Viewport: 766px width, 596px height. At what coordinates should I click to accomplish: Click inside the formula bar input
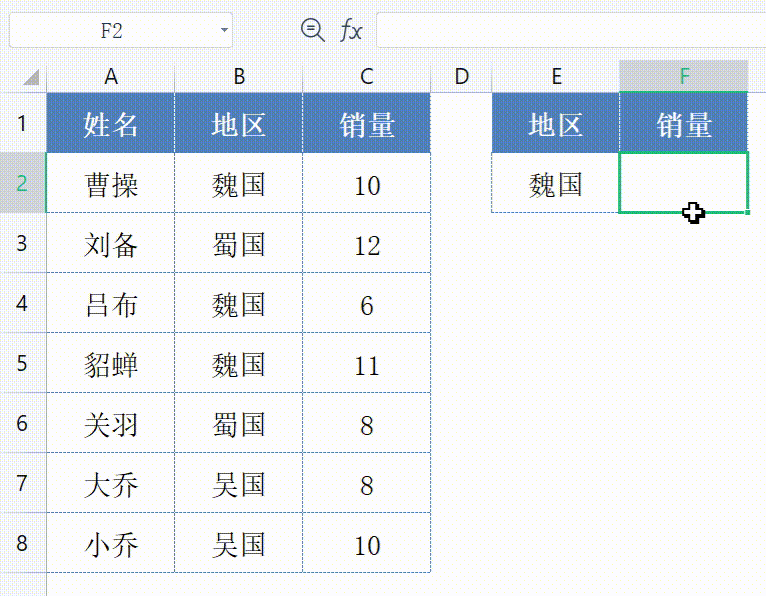pyautogui.click(x=570, y=30)
